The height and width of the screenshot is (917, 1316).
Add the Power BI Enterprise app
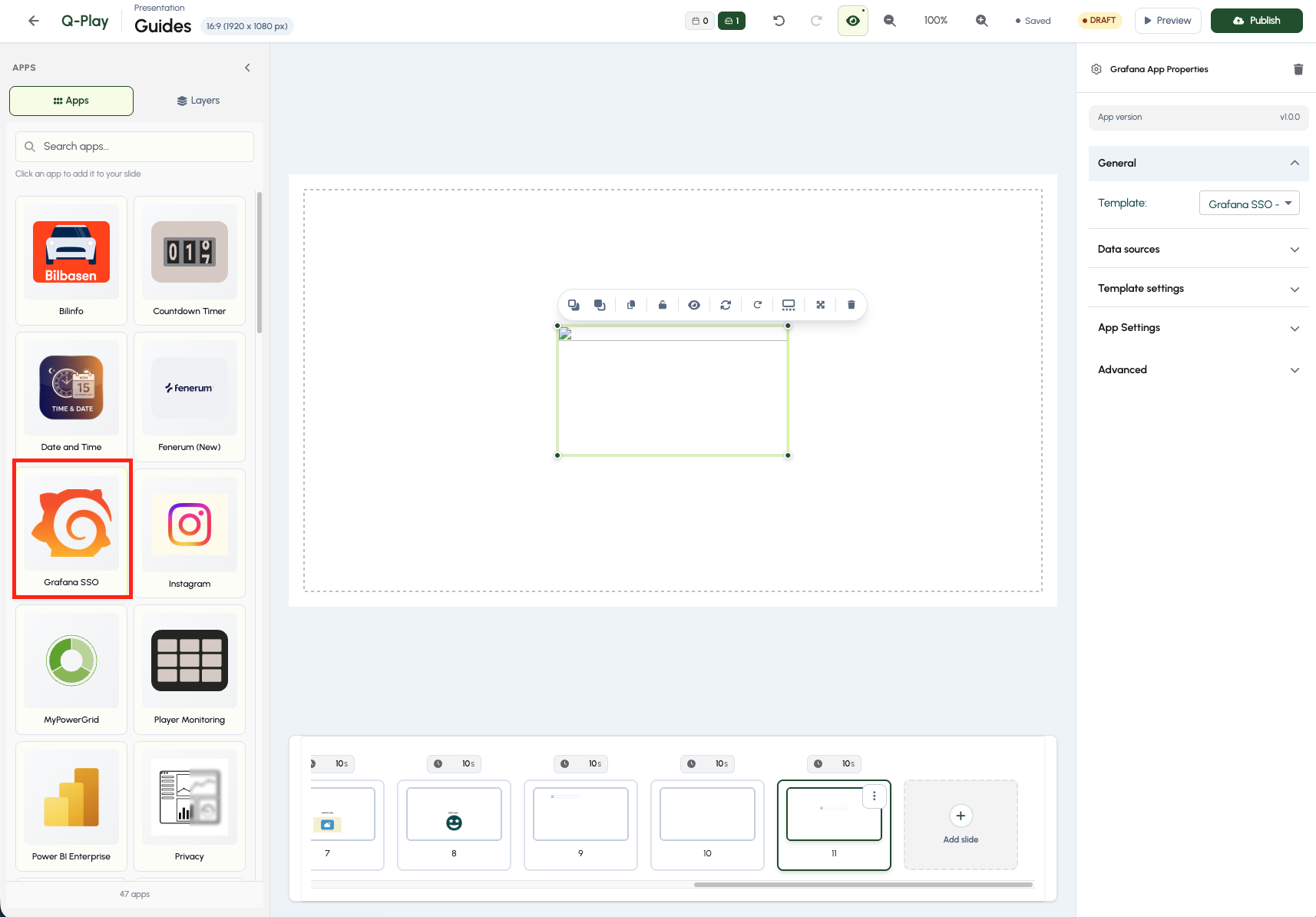tap(71, 806)
